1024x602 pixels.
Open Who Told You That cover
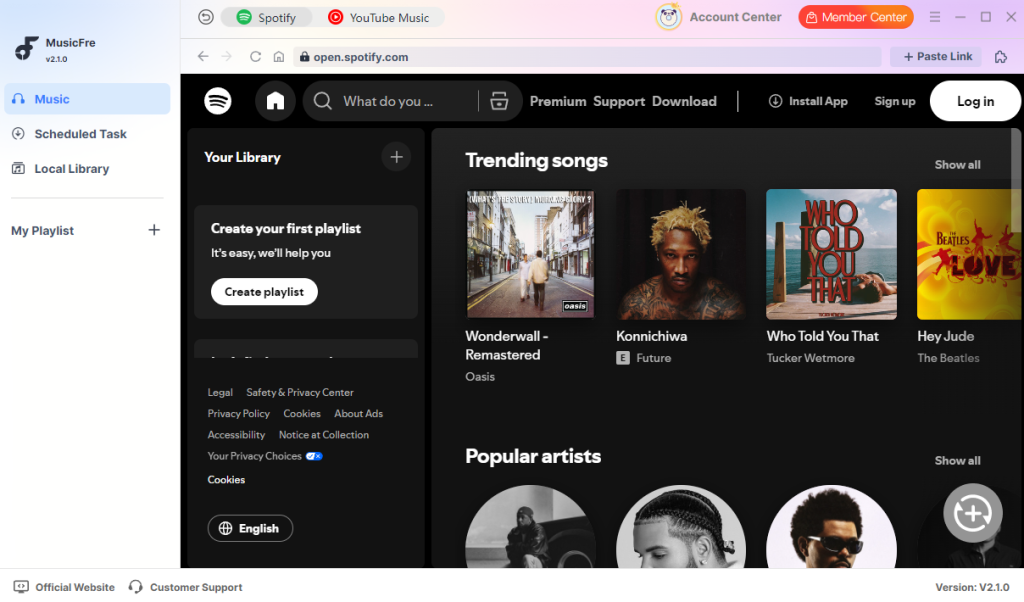pos(831,254)
